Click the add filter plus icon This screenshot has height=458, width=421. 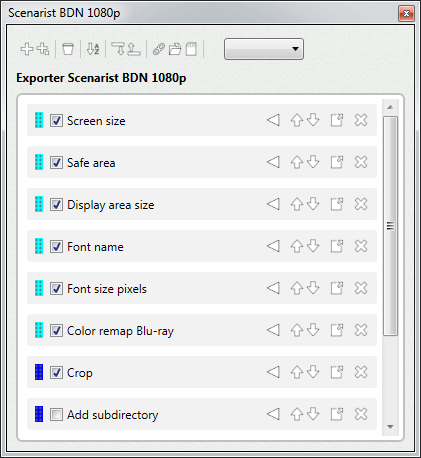point(27,49)
